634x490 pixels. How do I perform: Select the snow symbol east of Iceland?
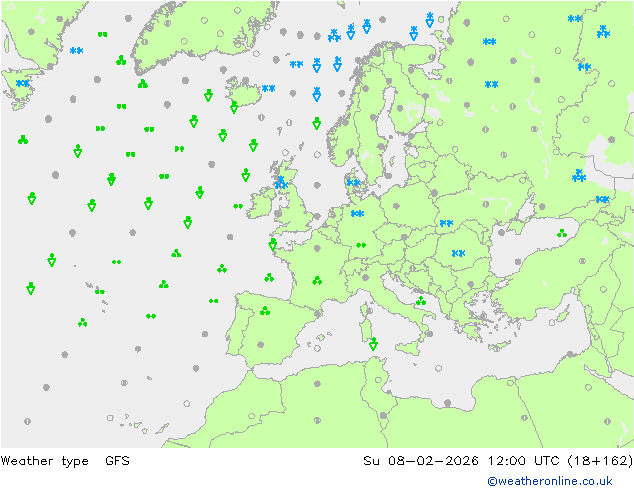268,88
